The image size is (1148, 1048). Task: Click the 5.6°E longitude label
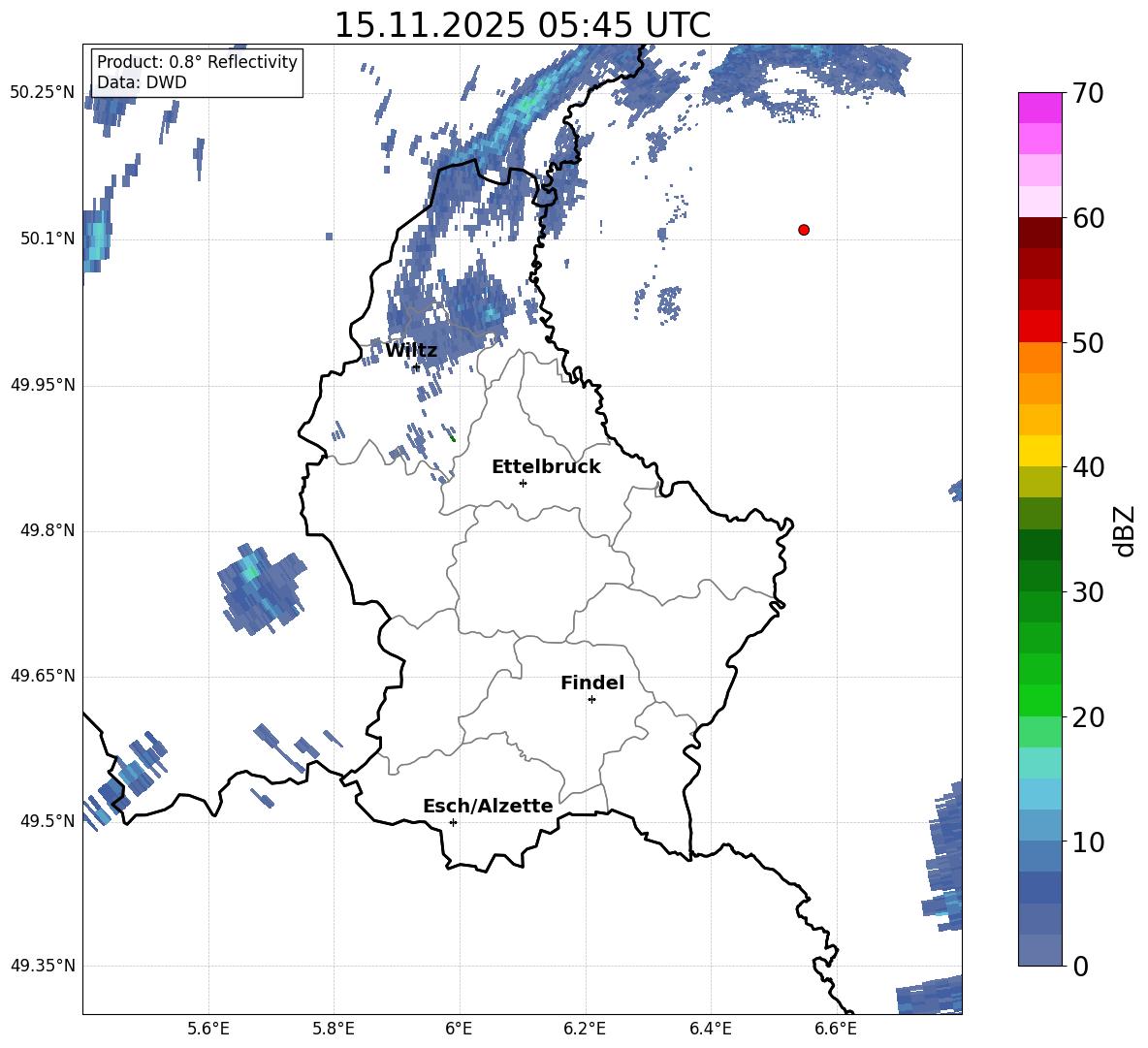(208, 1030)
